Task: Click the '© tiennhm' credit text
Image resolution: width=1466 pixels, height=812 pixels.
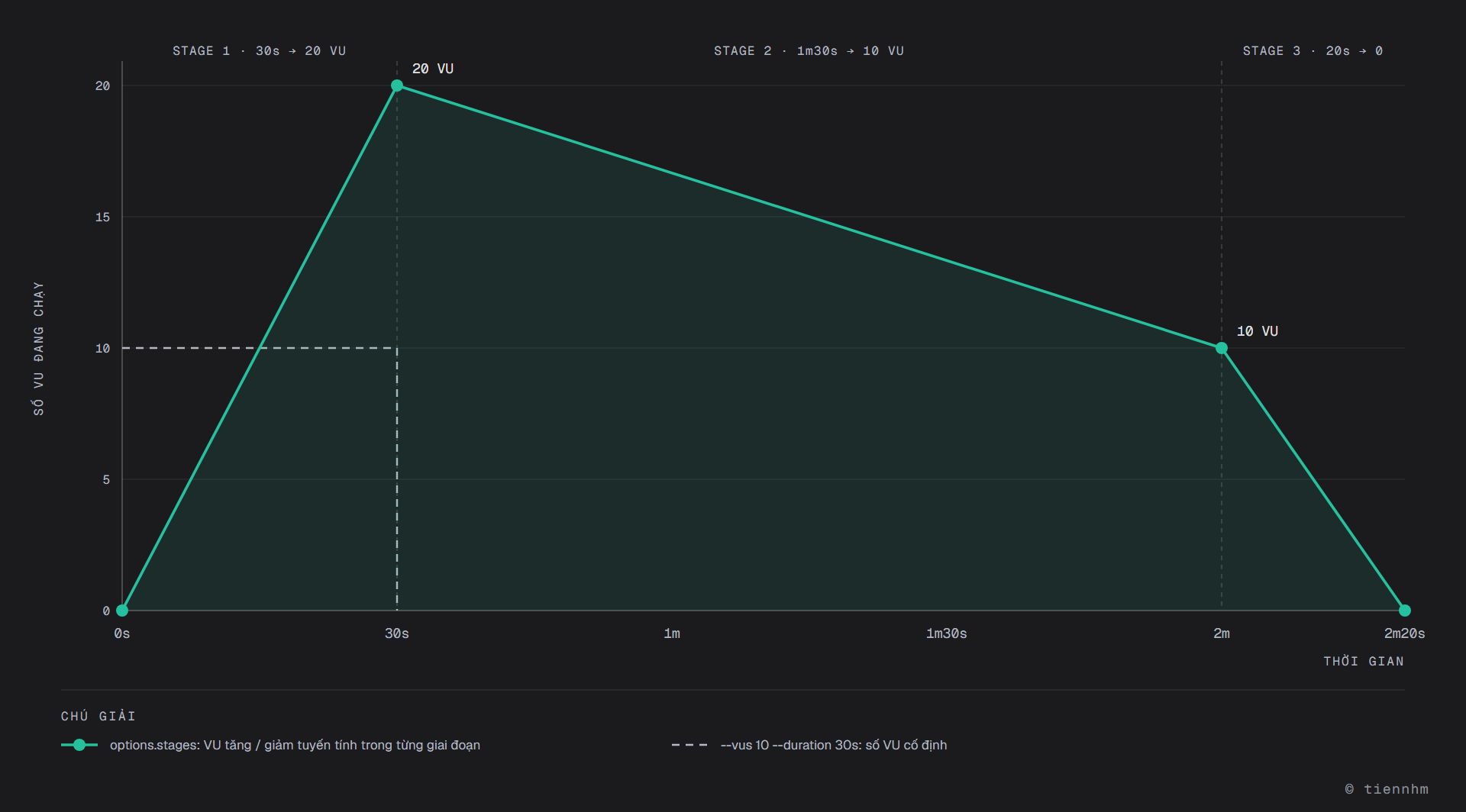Action: [1387, 789]
